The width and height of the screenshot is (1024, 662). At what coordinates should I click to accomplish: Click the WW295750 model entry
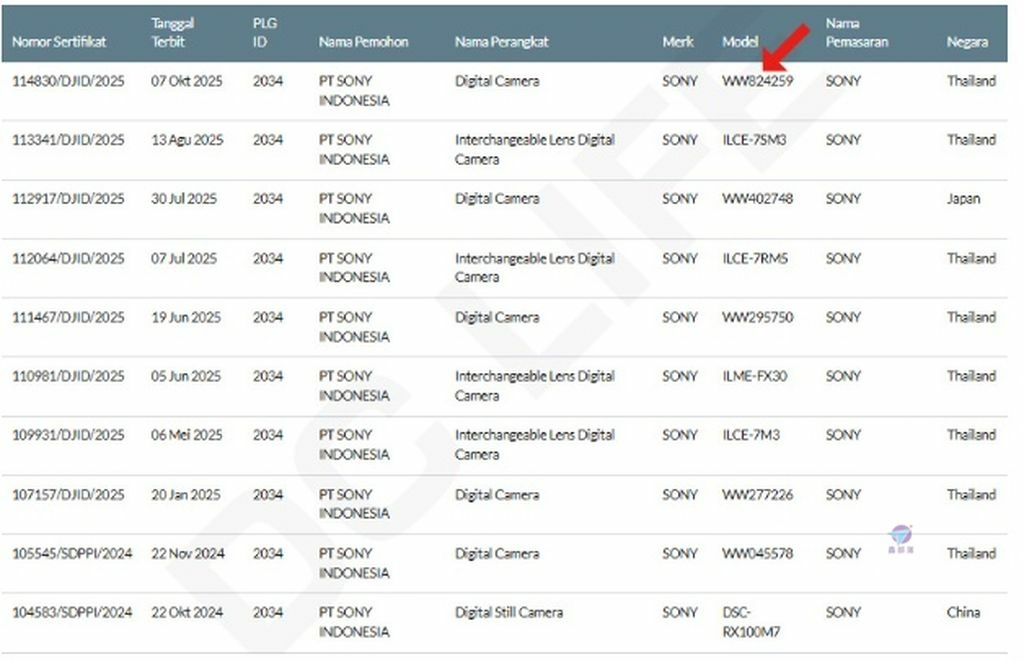[x=757, y=317]
